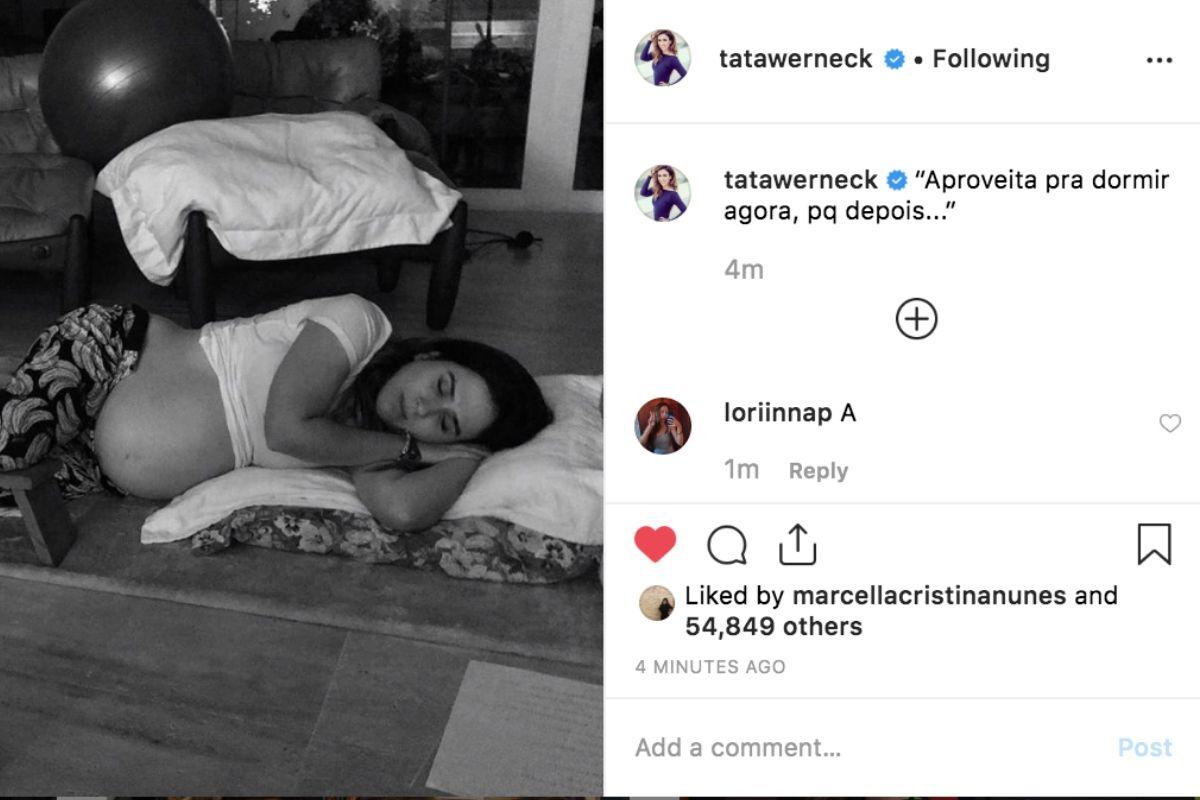
Task: Click the 4 MINUTES AGO timestamp
Action: (711, 667)
